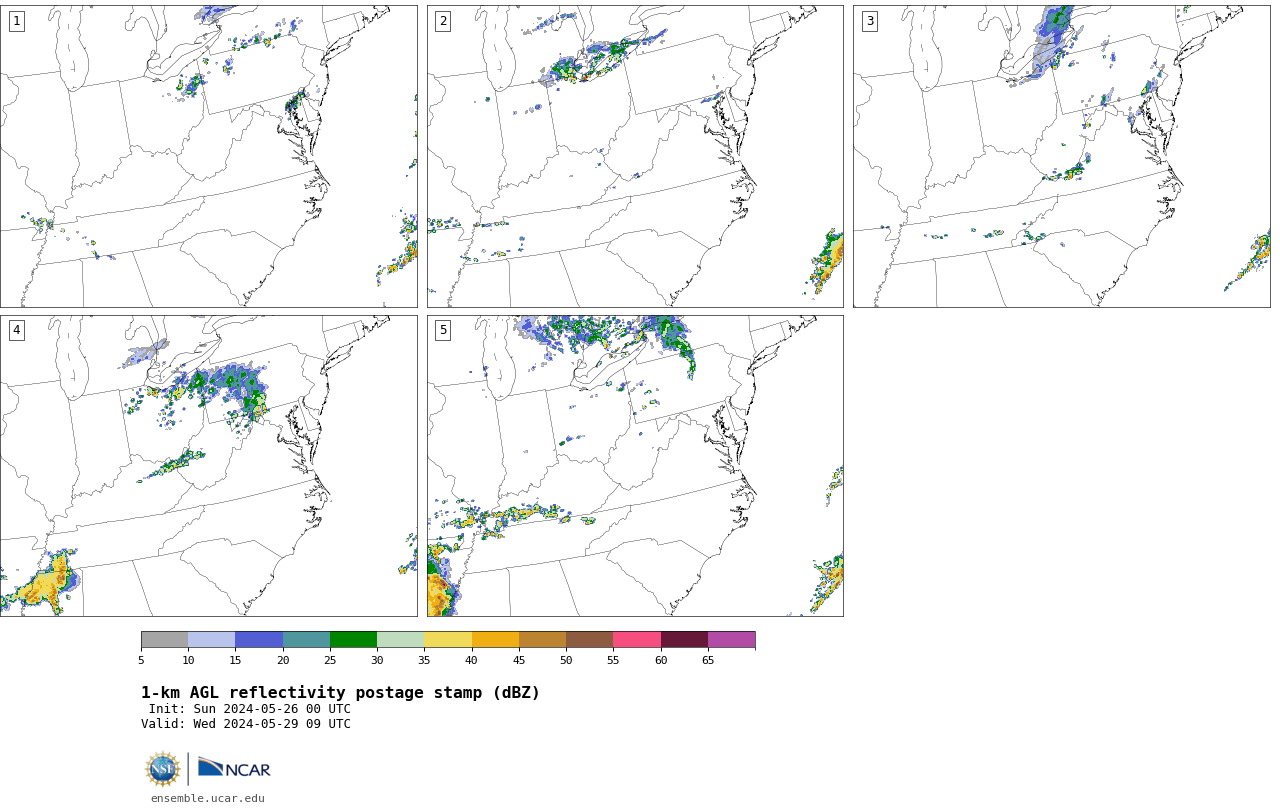Click the NSF logo icon
Screen dimensions: 1280x809
pyautogui.click(x=162, y=769)
